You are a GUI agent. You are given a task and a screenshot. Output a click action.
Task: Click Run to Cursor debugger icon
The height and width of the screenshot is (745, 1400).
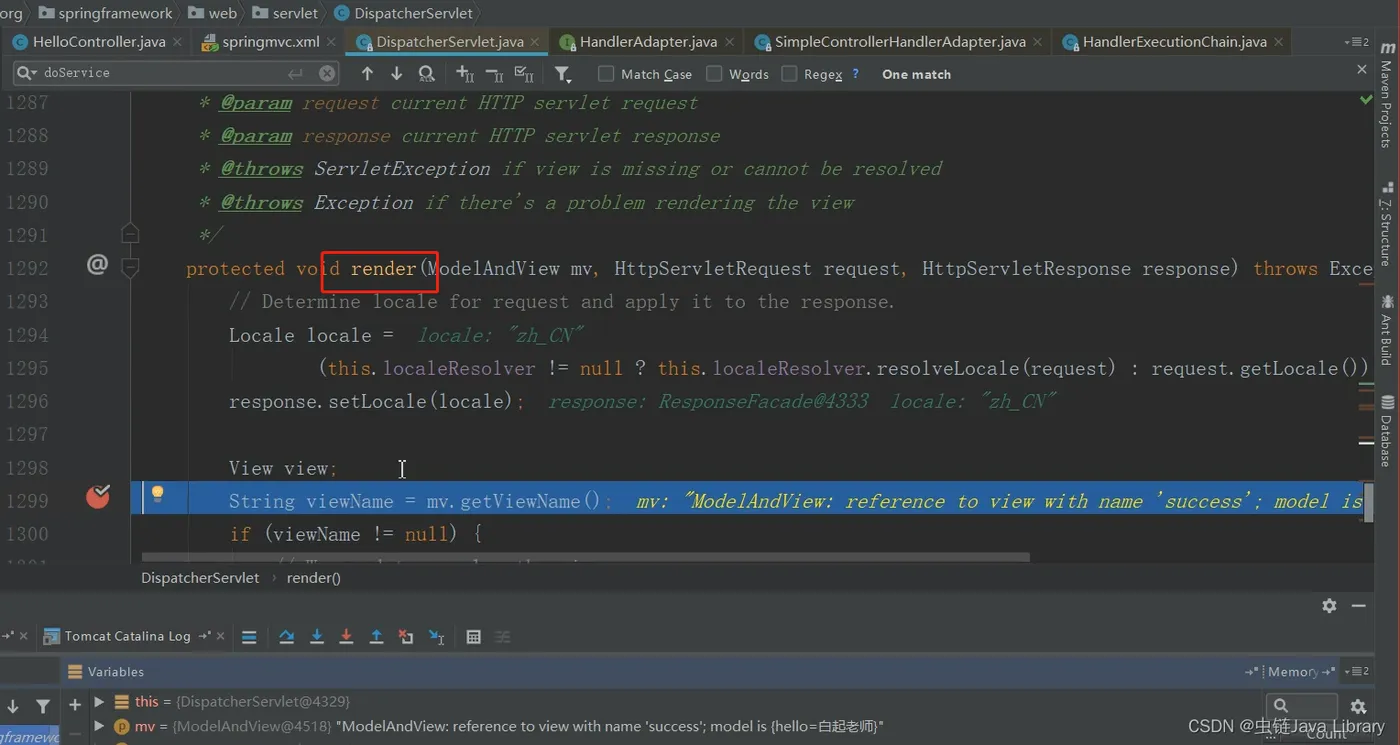(436, 636)
